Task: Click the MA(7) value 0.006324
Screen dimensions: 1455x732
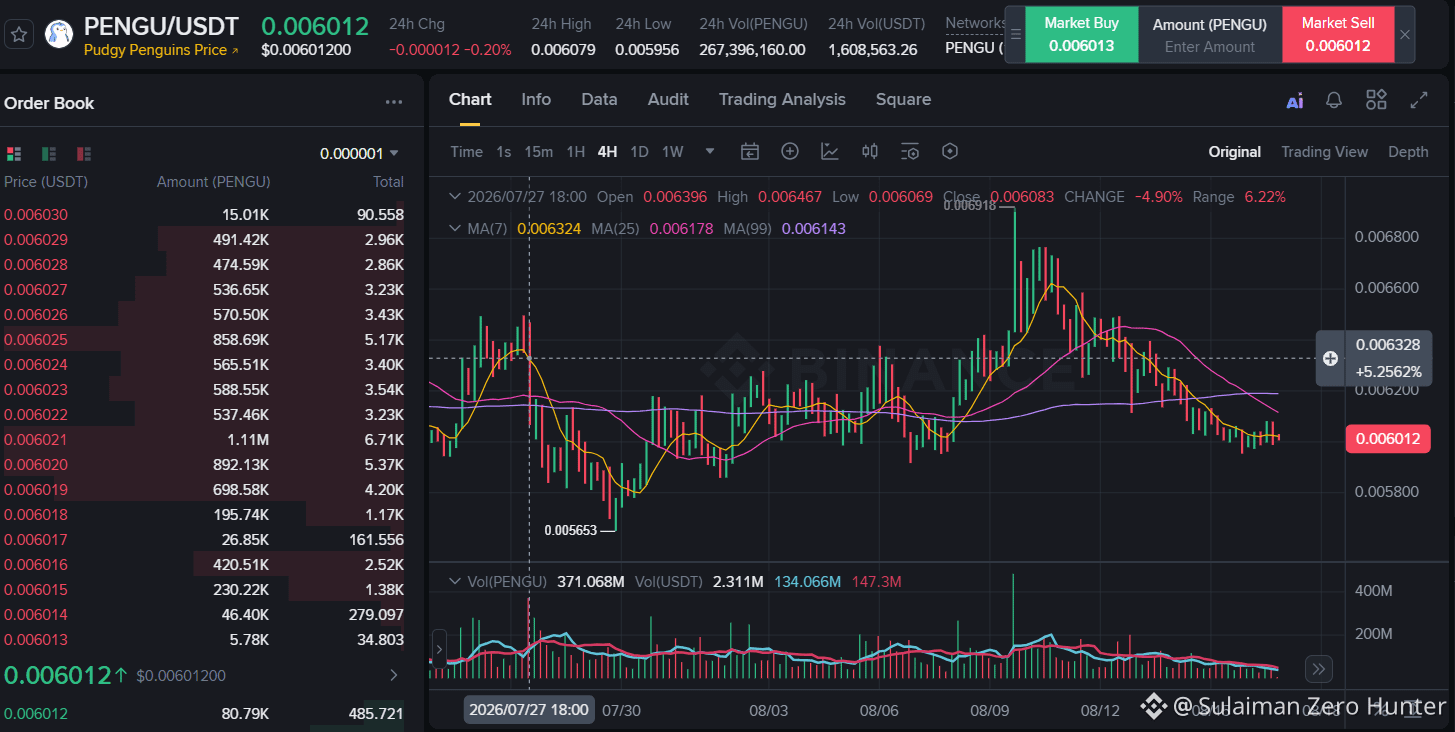Action: point(547,229)
